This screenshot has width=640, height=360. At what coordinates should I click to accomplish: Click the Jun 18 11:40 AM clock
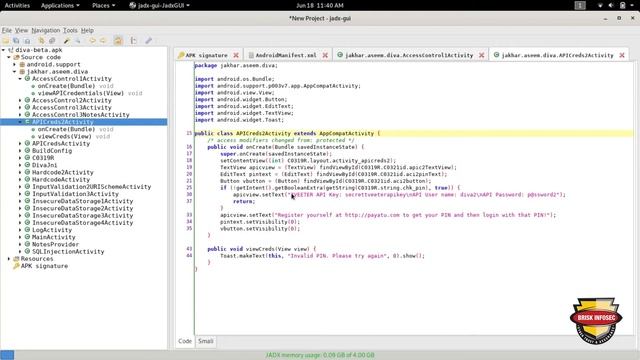(320, 5)
